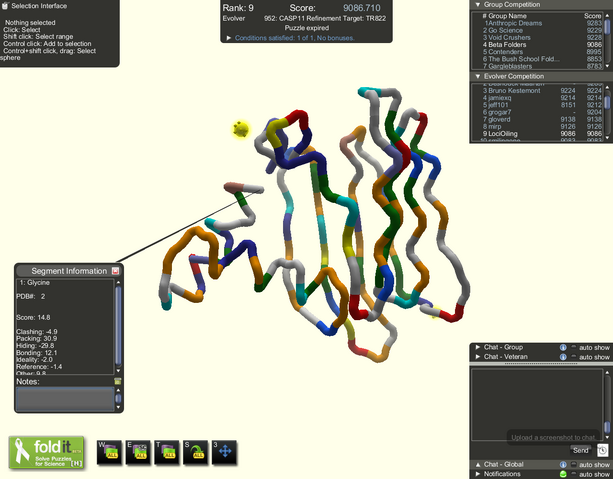Click the Wiggle Sidechains tool icon (T)
This screenshot has width=613, height=479.
pyautogui.click(x=167, y=452)
